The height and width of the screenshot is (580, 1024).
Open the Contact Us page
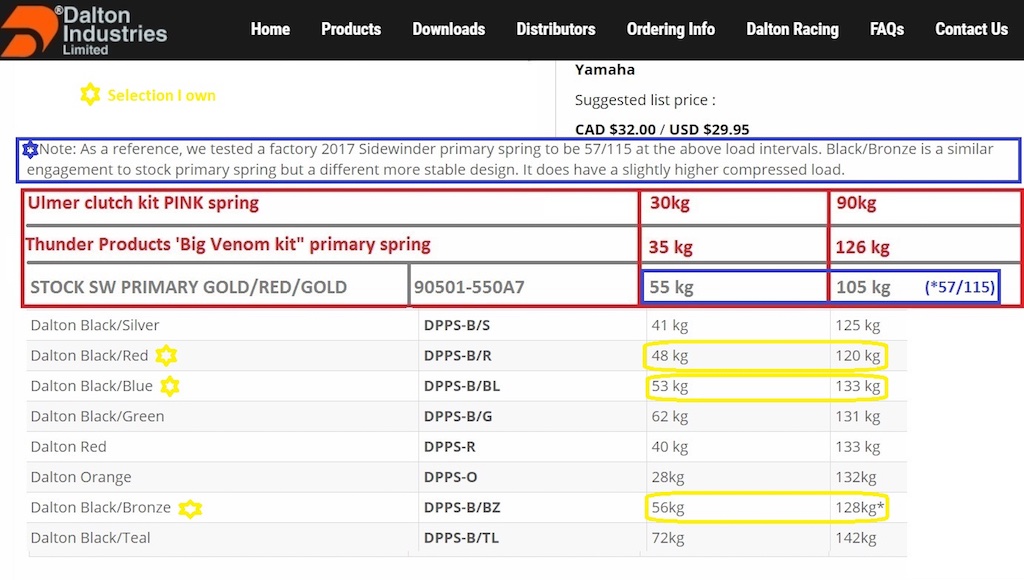point(972,29)
